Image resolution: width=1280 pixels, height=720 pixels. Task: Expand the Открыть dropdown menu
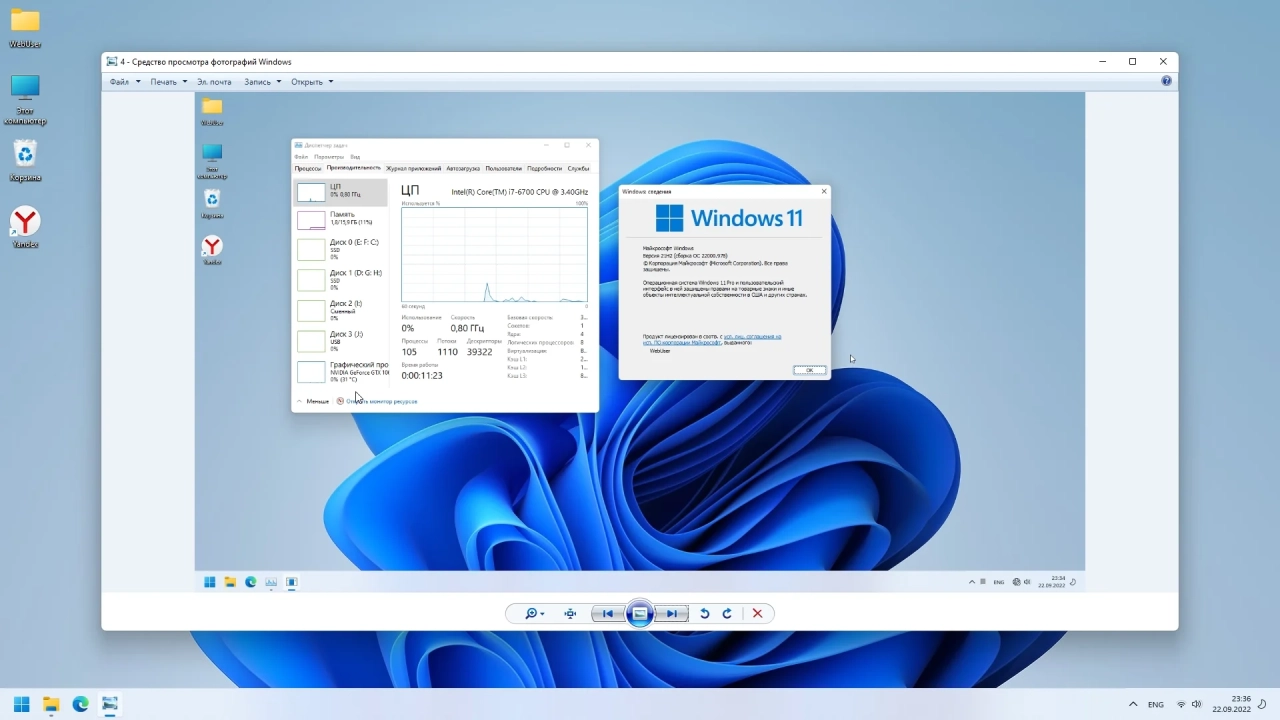[312, 82]
